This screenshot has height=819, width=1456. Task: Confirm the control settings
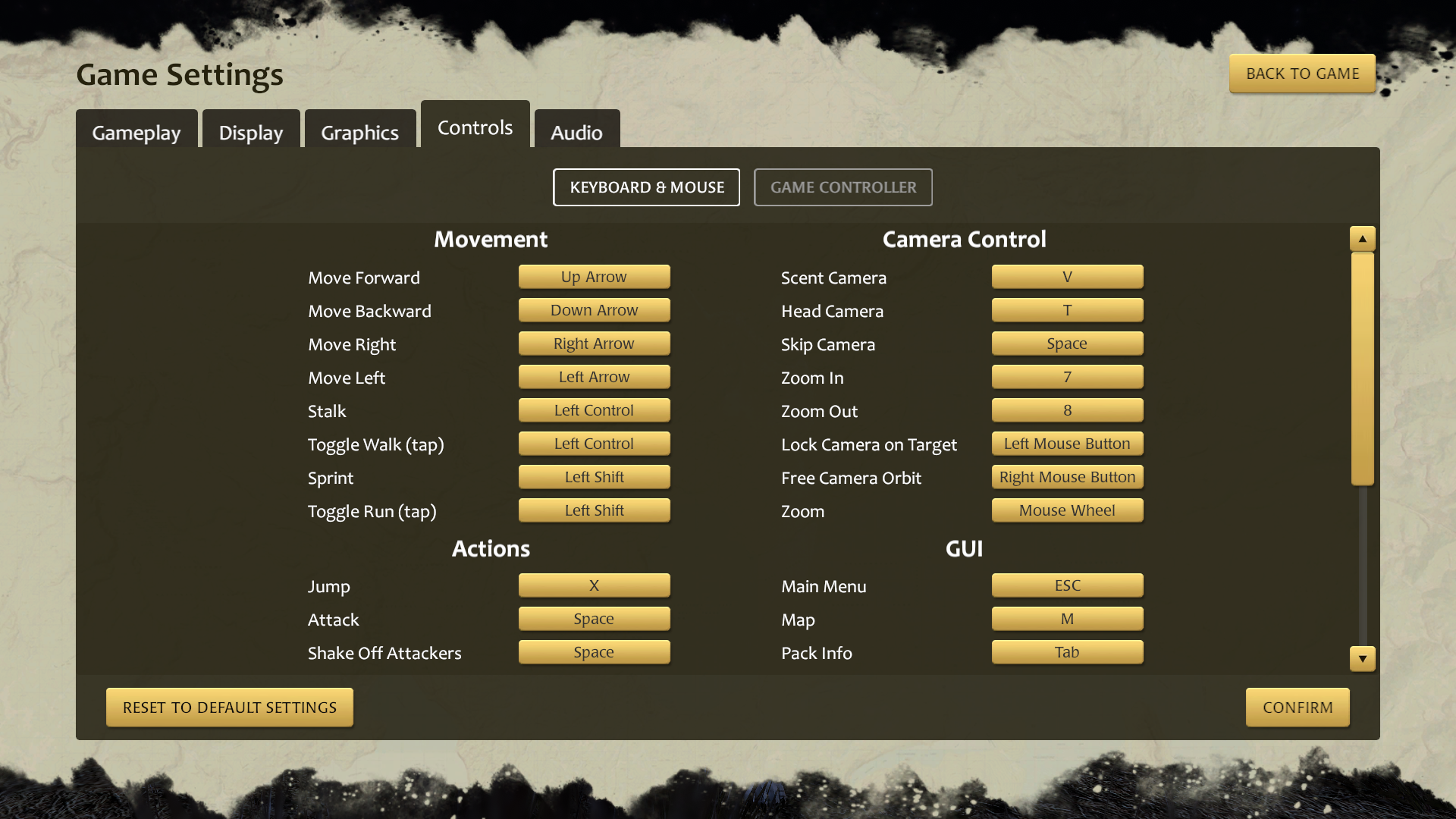point(1297,708)
